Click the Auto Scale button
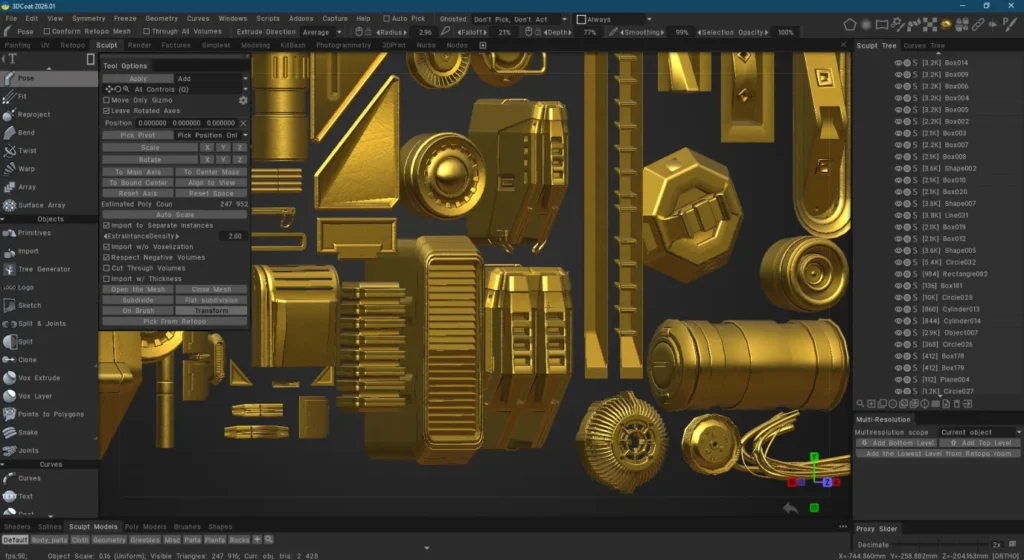This screenshot has height=560, width=1024. pyautogui.click(x=175, y=214)
